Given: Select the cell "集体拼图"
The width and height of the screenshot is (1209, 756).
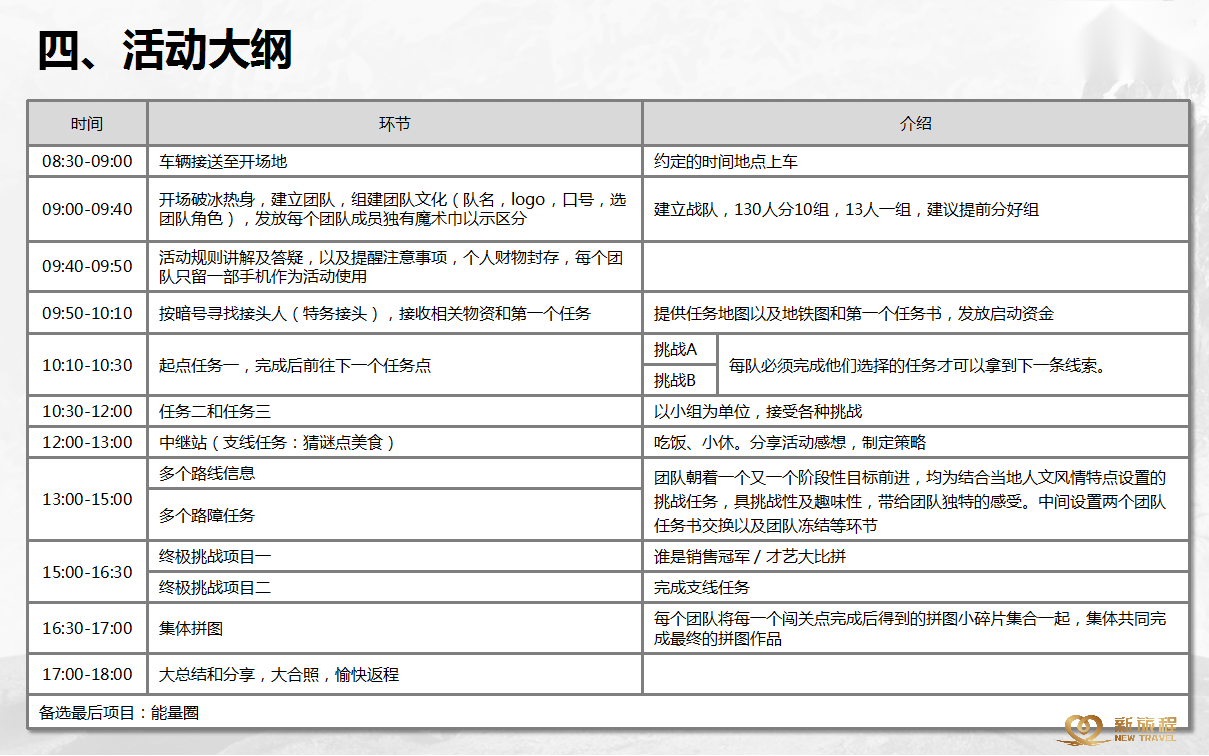Looking at the screenshot, I should 395,628.
